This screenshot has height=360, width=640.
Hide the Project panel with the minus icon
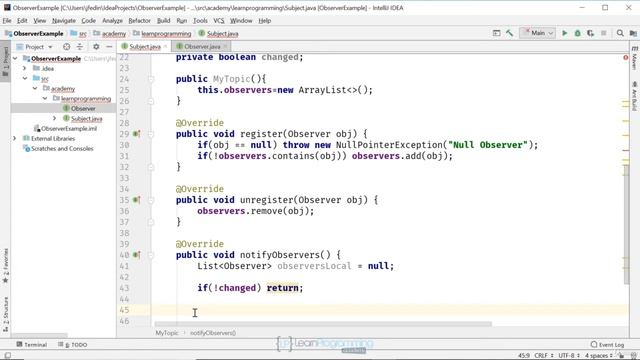tap(109, 47)
